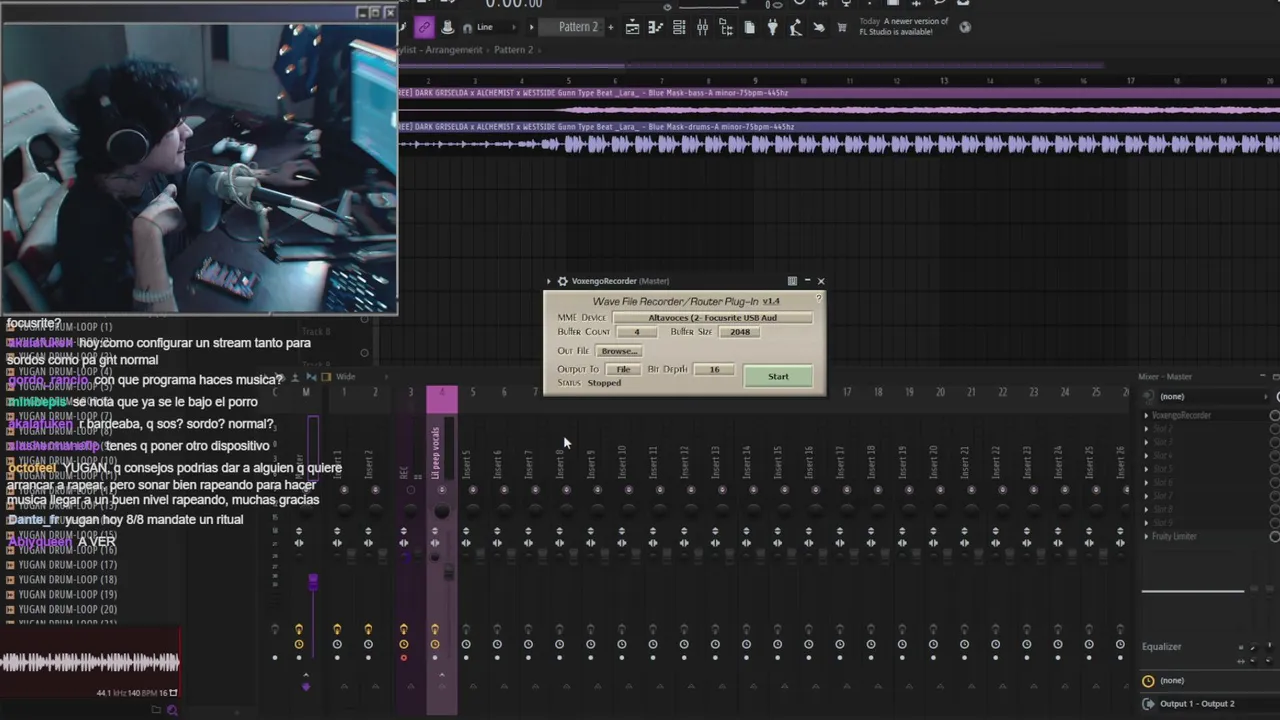
Task: Open VoxengoRecorder gear settings icon
Action: (563, 281)
